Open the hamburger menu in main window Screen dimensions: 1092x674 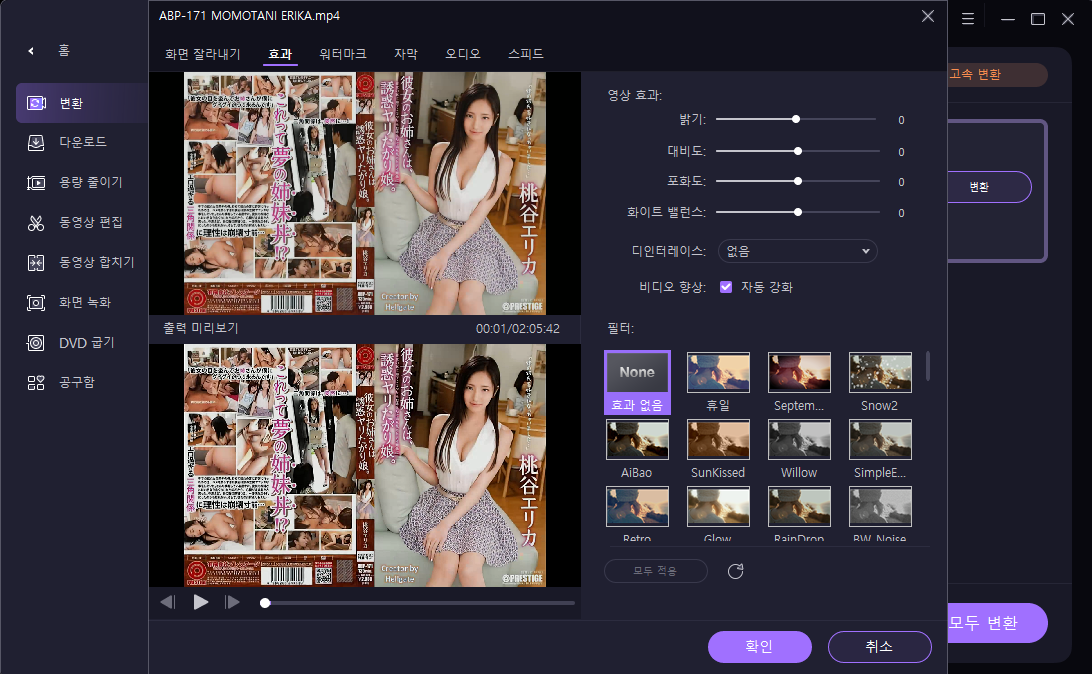968,19
